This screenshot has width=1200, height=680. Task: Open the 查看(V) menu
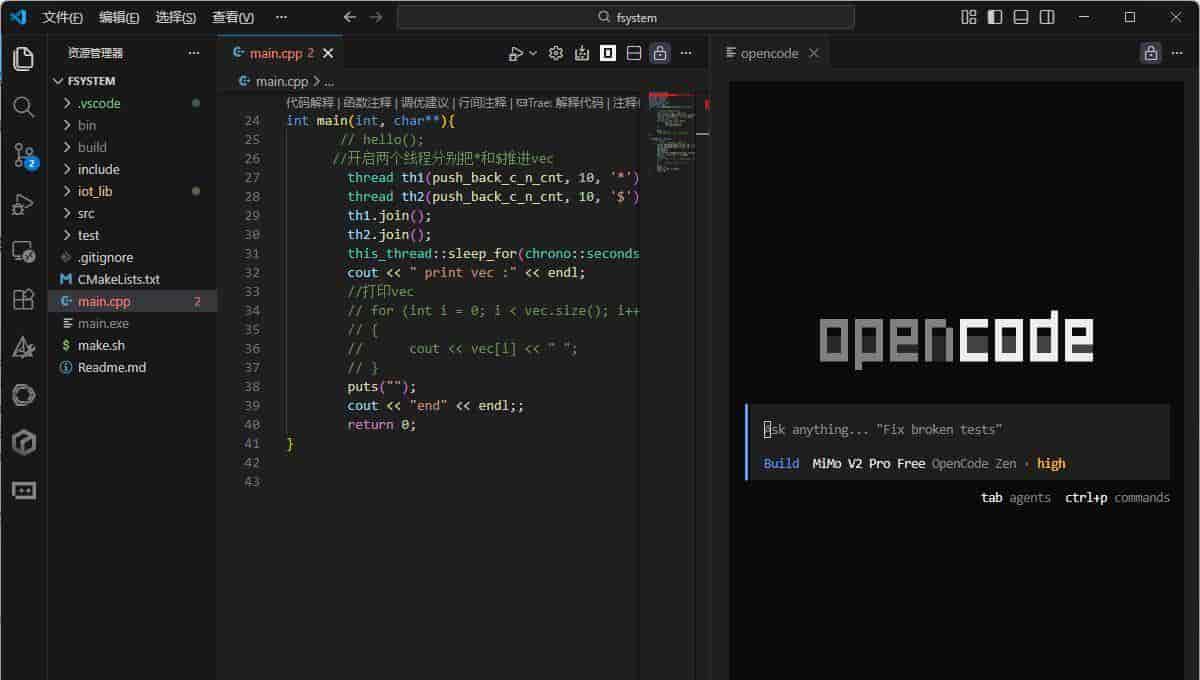tap(229, 17)
